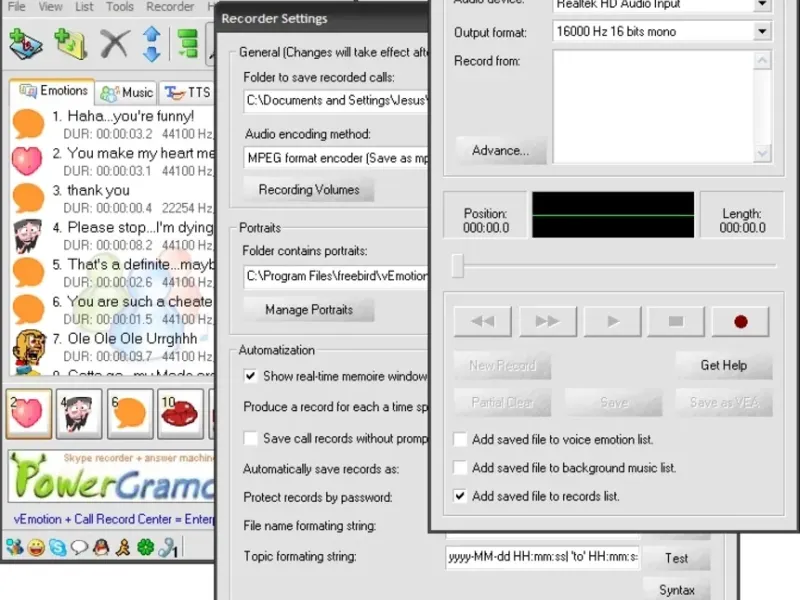Open the View menu
Viewport: 800px width, 600px height.
51,7
